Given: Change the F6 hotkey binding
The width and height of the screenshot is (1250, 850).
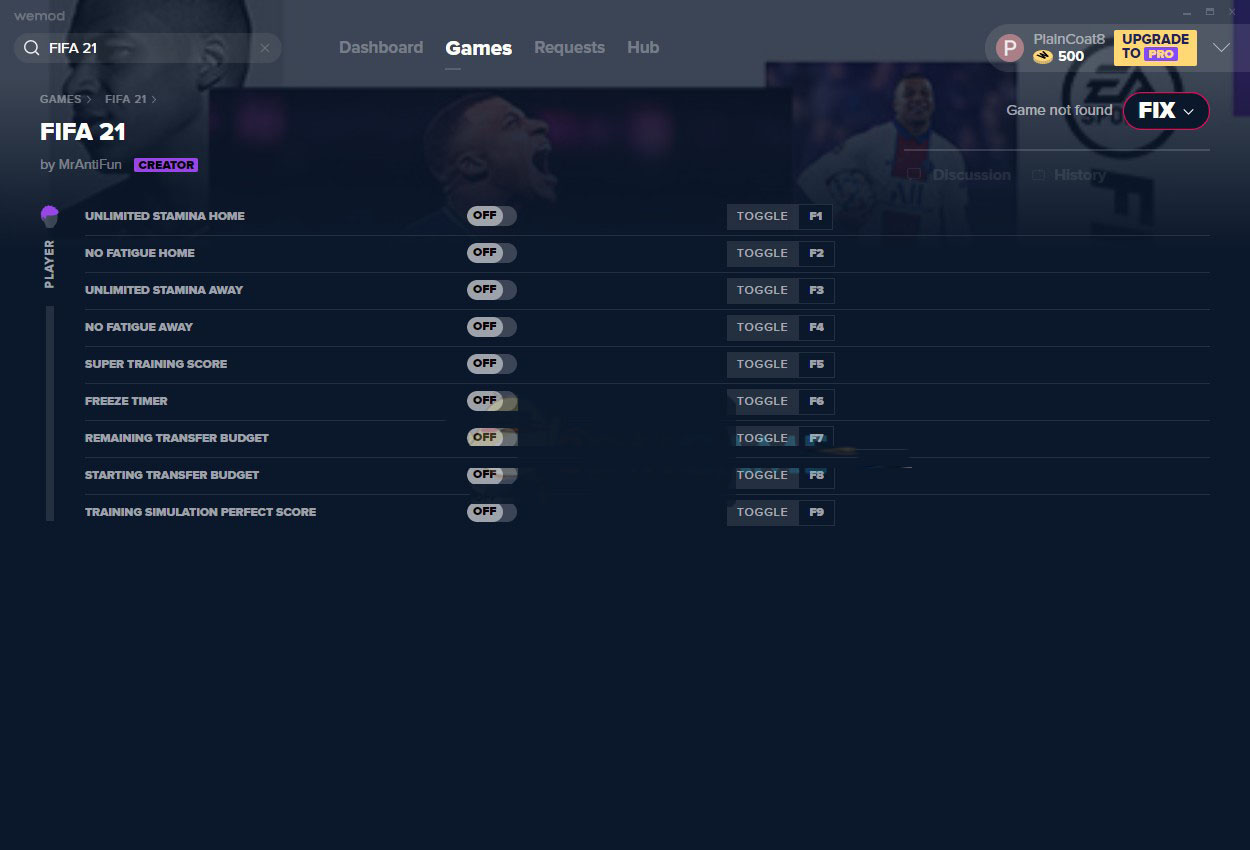Looking at the screenshot, I should click(x=816, y=401).
